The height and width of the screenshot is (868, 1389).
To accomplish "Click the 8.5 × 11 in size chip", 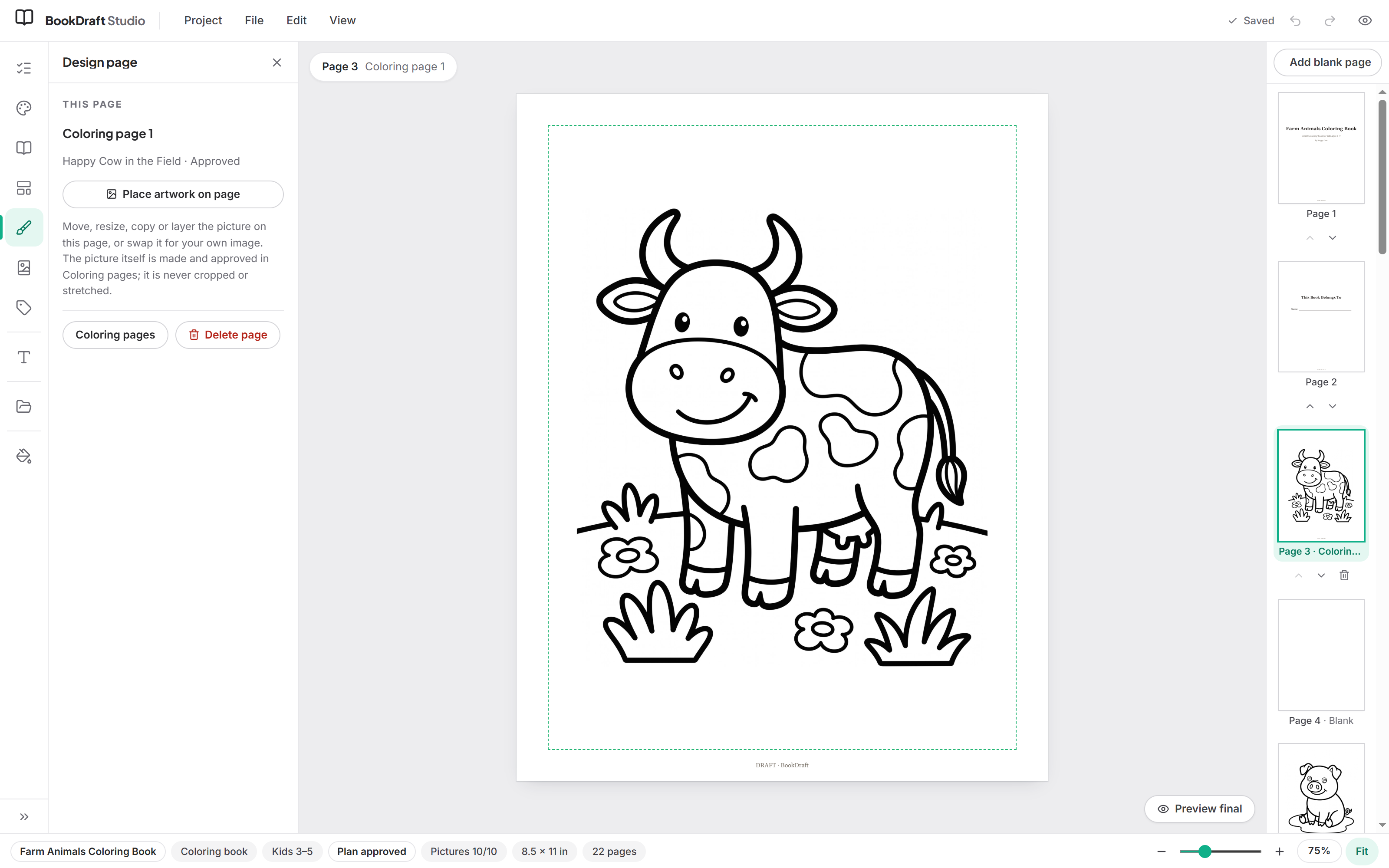I will point(544,851).
